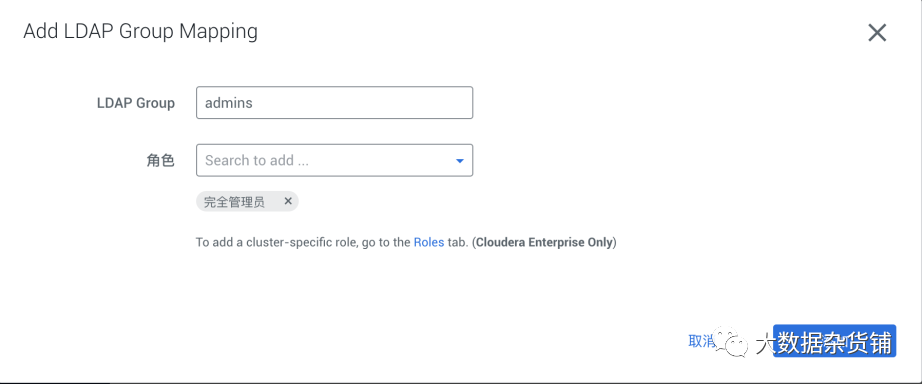Place cursor after 'admins' text

[x=253, y=102]
